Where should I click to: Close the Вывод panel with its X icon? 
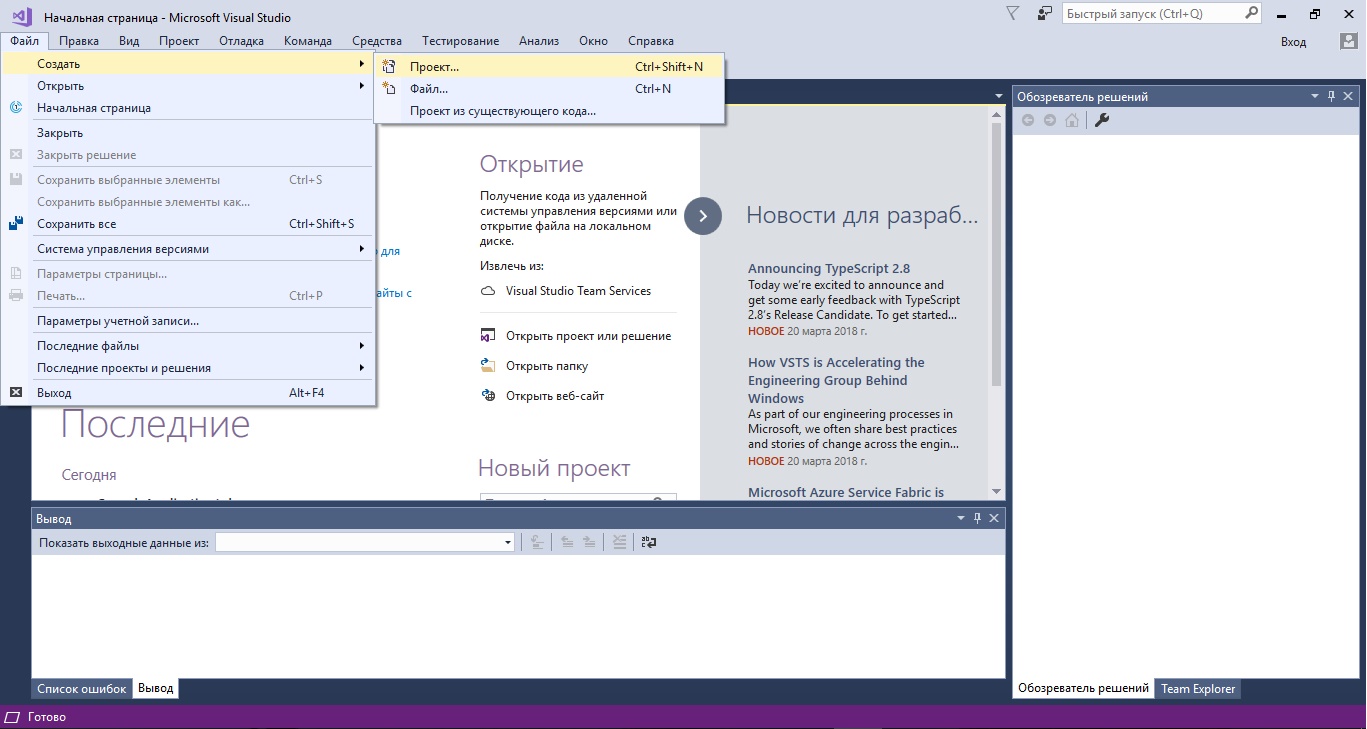[x=994, y=519]
